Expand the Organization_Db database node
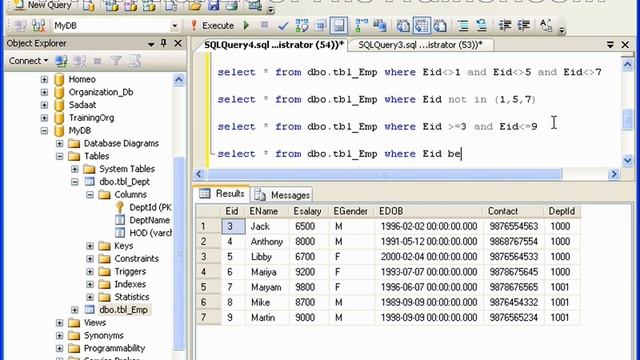This screenshot has height=360, width=640. [x=44, y=92]
